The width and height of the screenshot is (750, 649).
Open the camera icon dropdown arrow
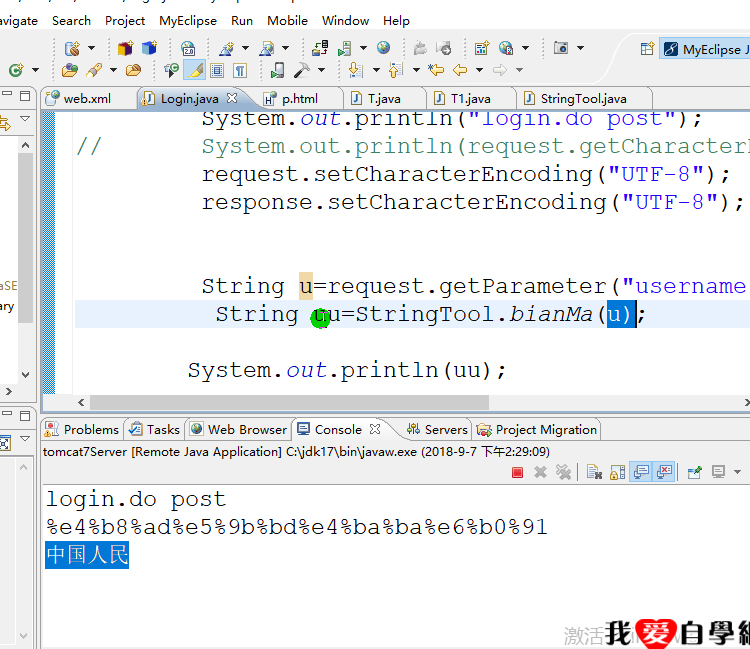(x=581, y=48)
